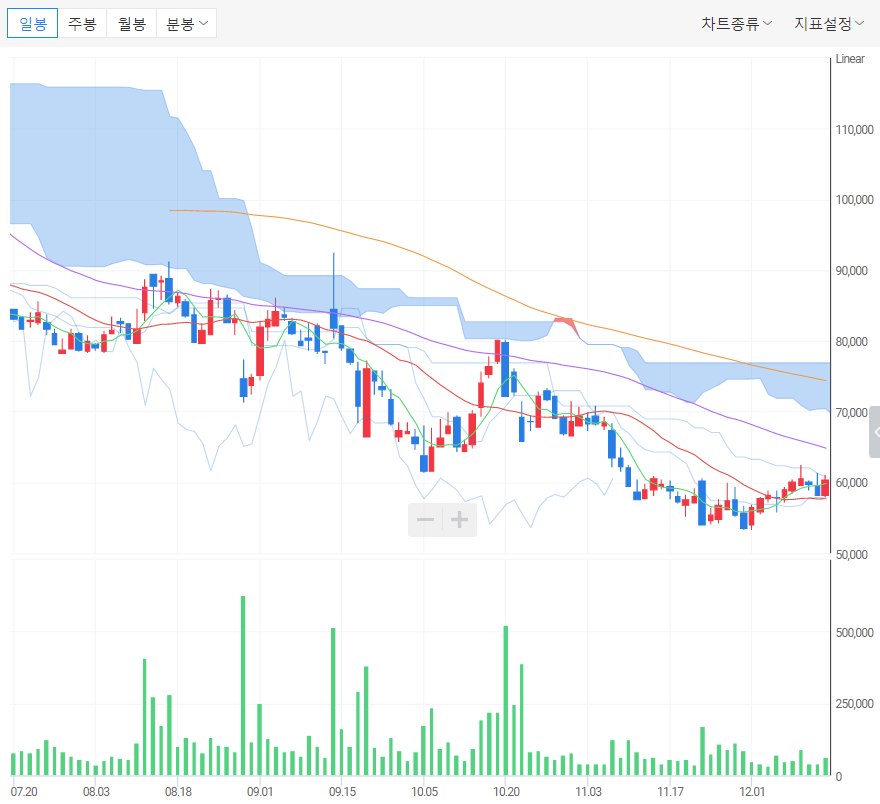Switch to the 월봉 monthly chart tab
This screenshot has height=804, width=880.
pos(131,24)
